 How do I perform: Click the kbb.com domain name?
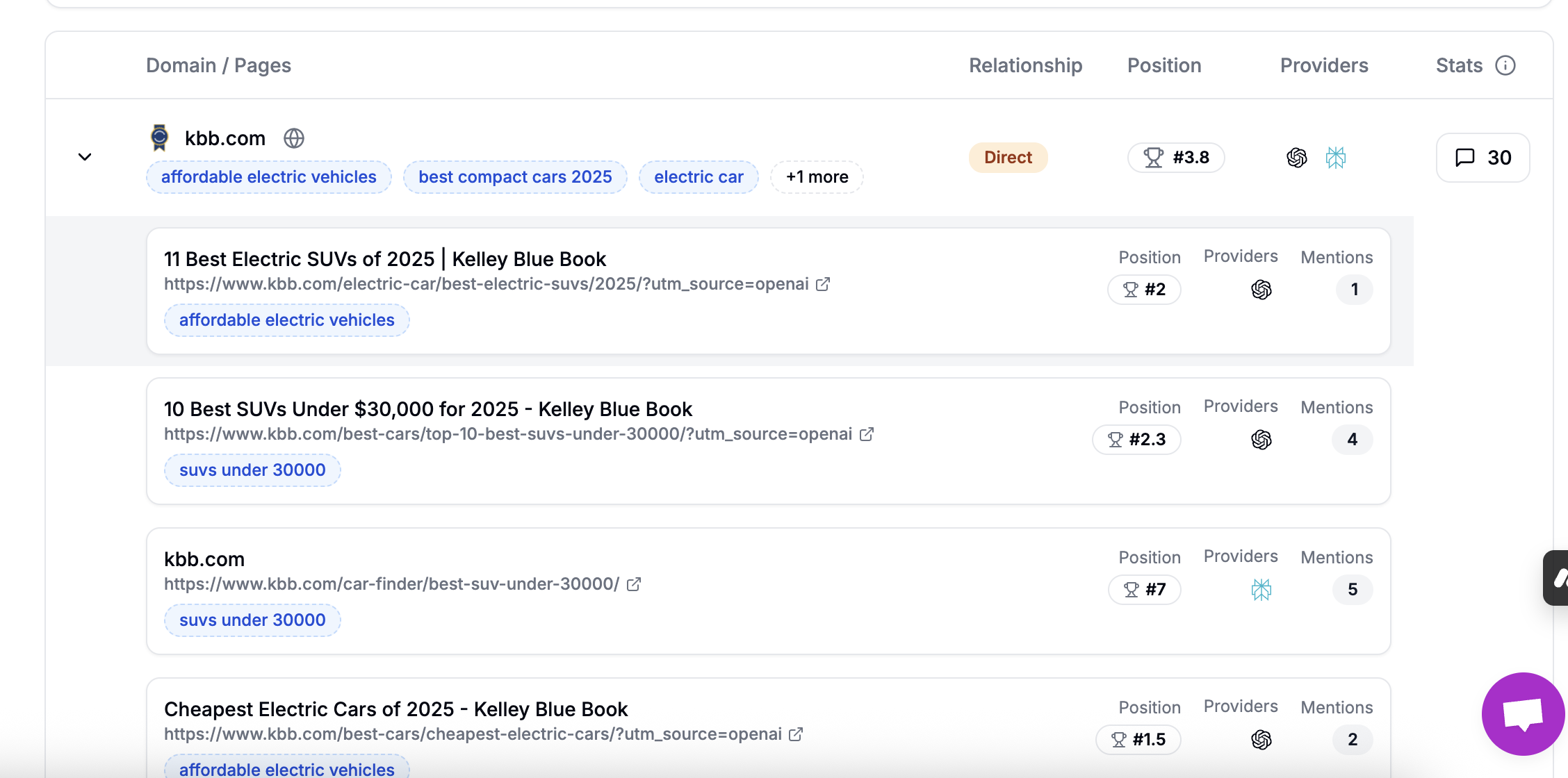tap(225, 138)
